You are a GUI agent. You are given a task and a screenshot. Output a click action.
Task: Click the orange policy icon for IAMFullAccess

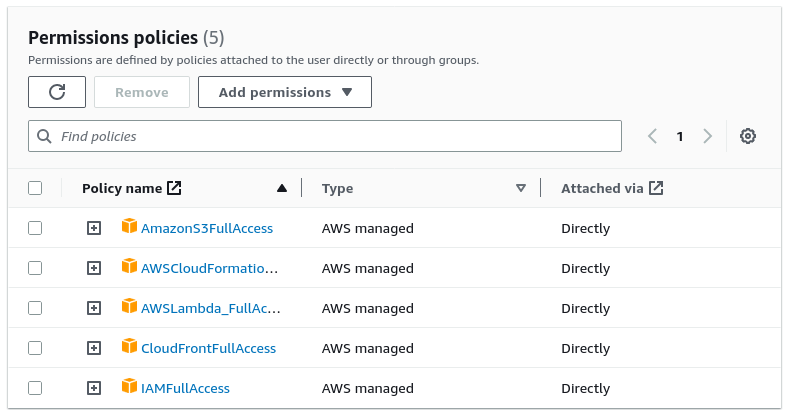click(129, 387)
